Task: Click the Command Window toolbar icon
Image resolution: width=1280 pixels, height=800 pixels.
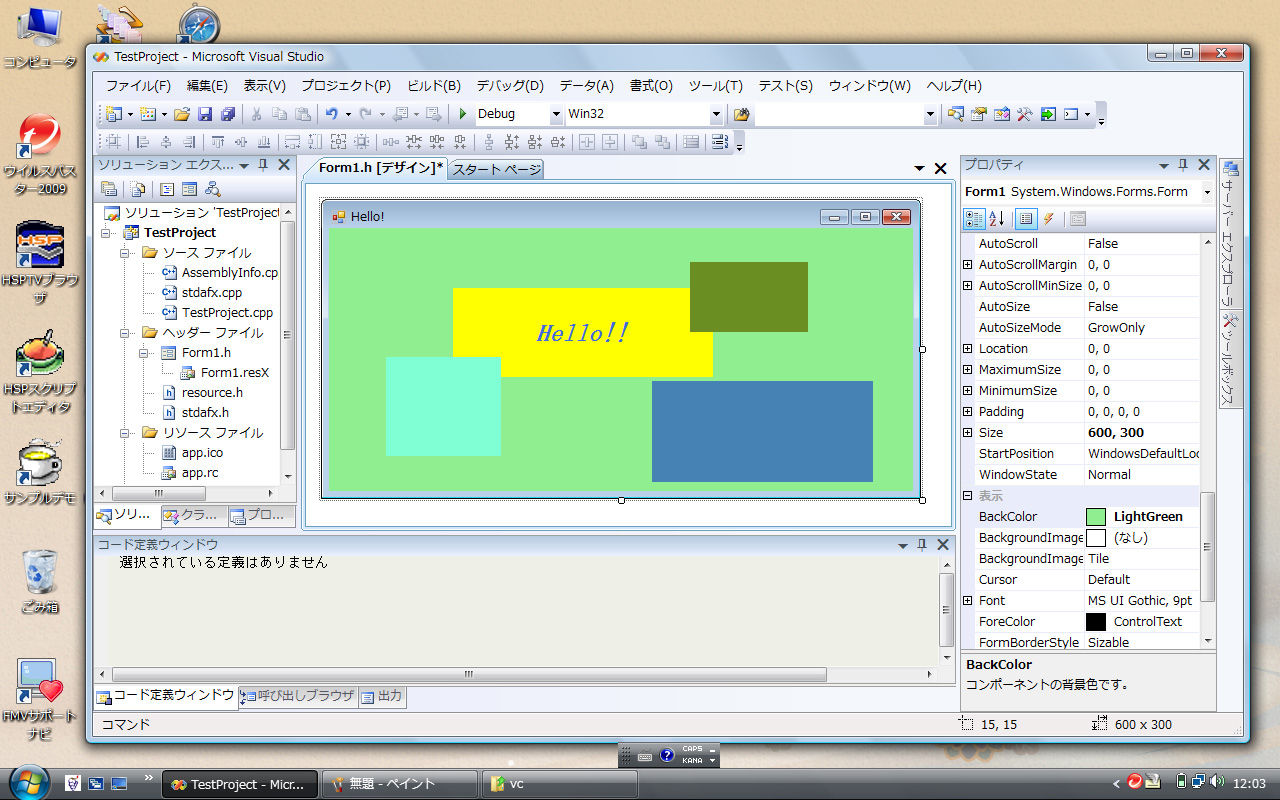Action: coord(1071,114)
